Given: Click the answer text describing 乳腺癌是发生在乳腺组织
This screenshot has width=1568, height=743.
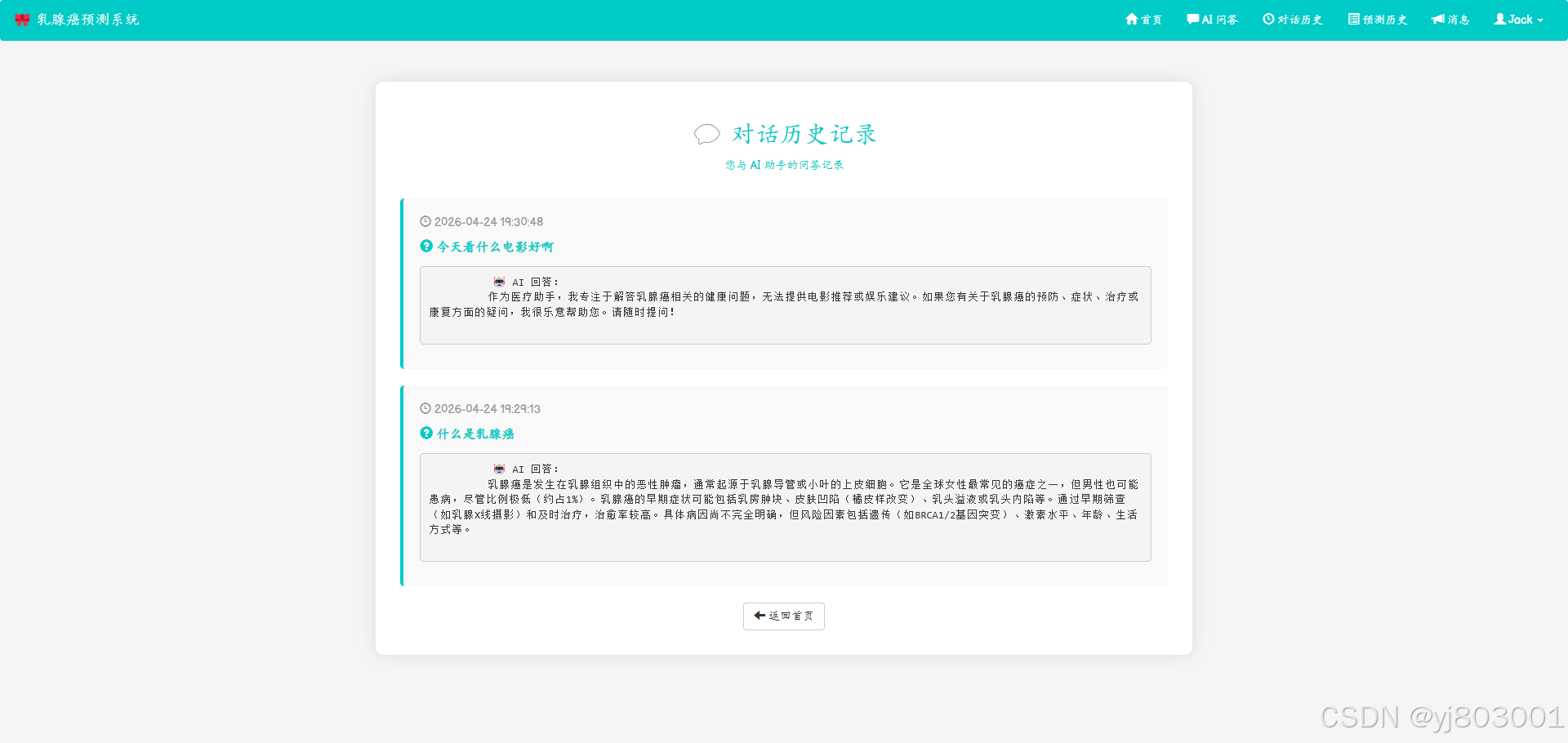Looking at the screenshot, I should [784, 507].
